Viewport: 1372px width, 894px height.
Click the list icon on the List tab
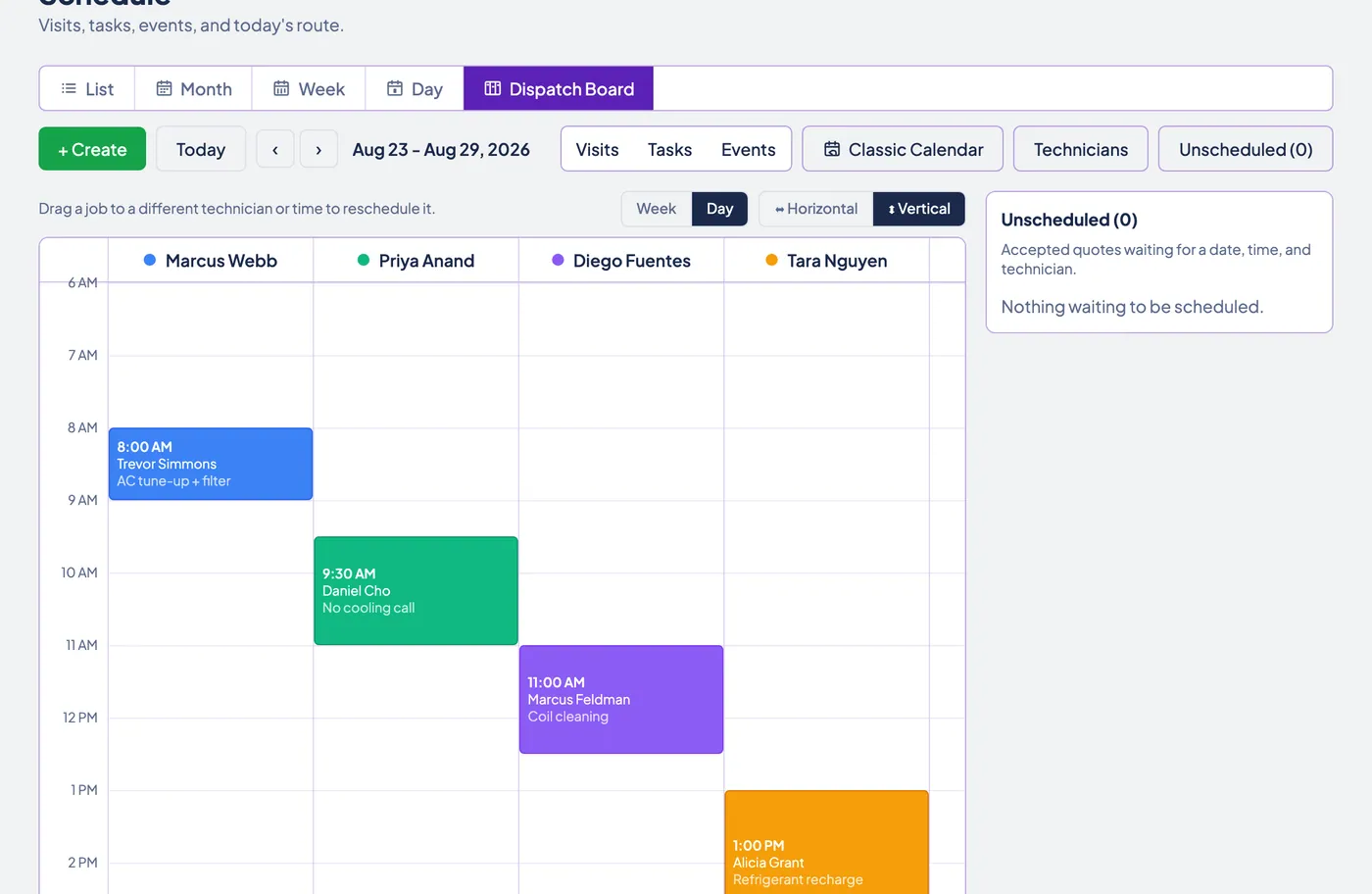[69, 89]
